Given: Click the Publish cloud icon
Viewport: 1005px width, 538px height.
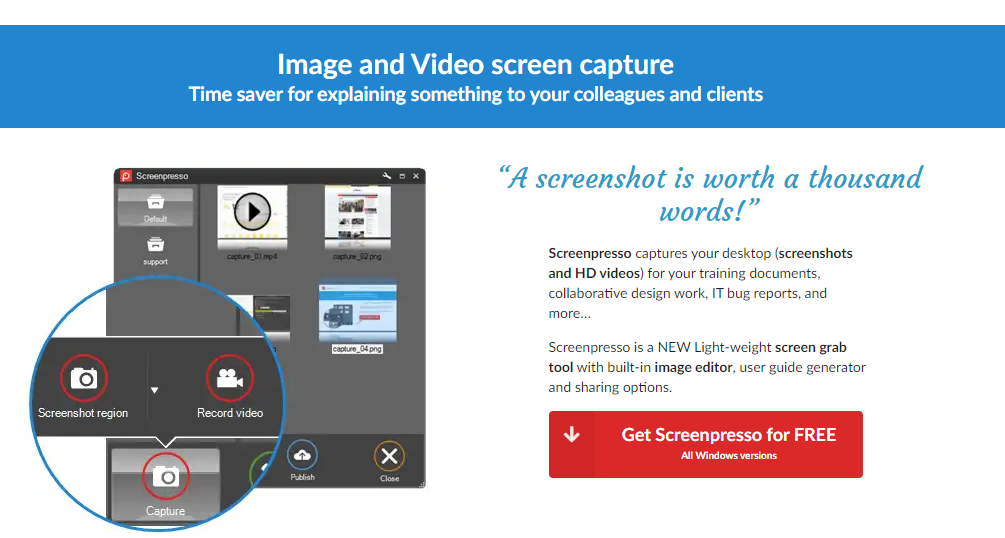Looking at the screenshot, I should point(302,455).
